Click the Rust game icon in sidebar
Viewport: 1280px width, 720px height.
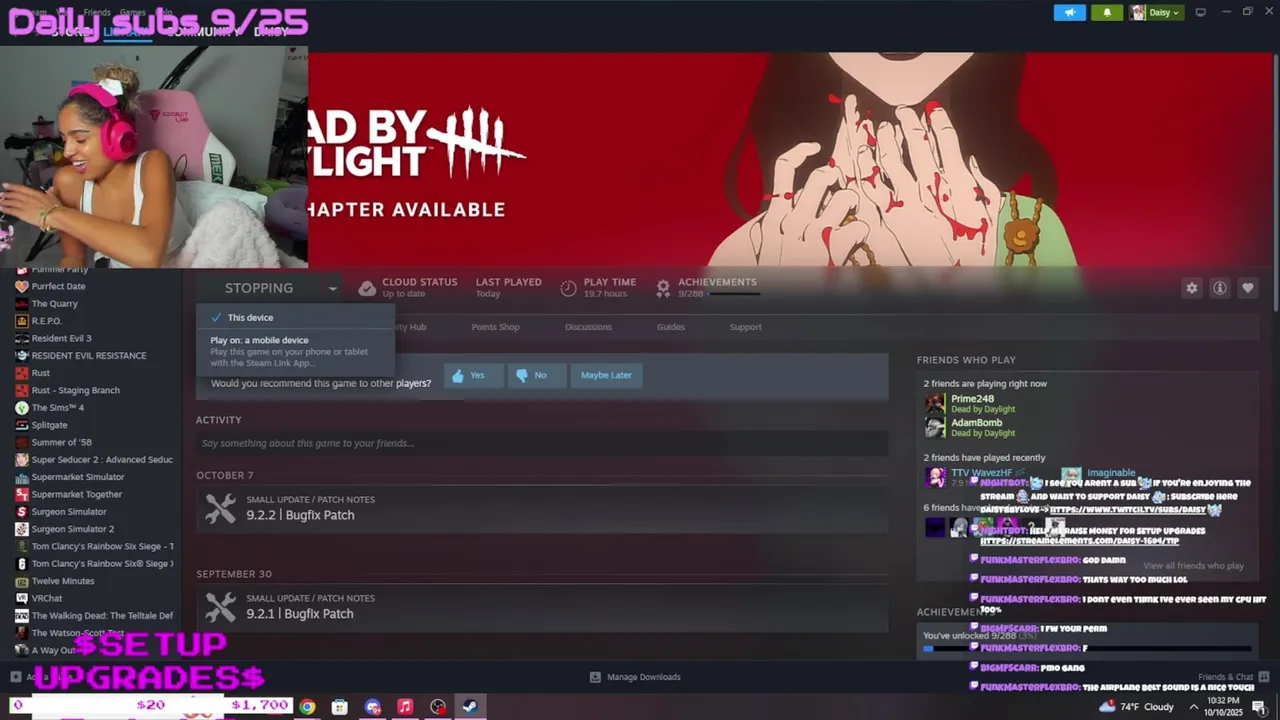21,373
